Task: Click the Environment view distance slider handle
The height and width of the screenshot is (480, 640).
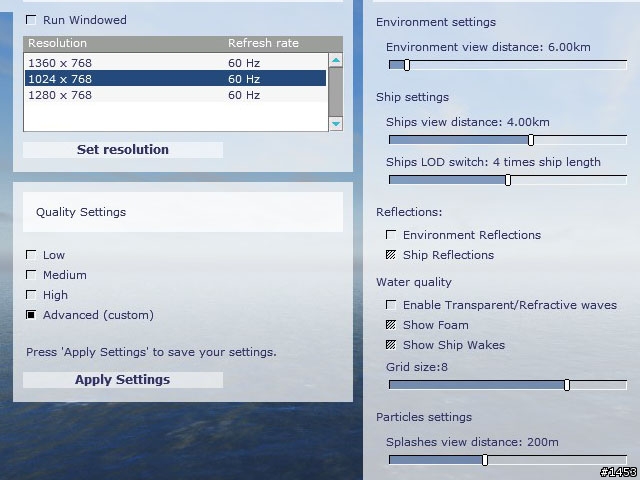Action: [407, 65]
